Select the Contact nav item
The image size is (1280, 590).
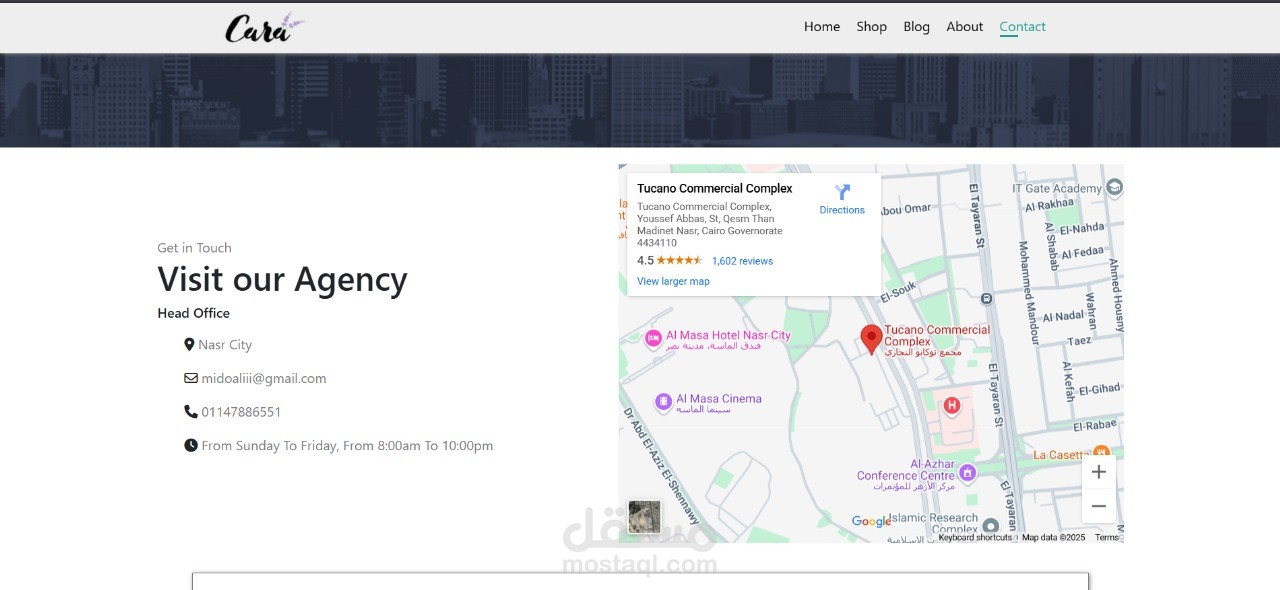pyautogui.click(x=1022, y=27)
